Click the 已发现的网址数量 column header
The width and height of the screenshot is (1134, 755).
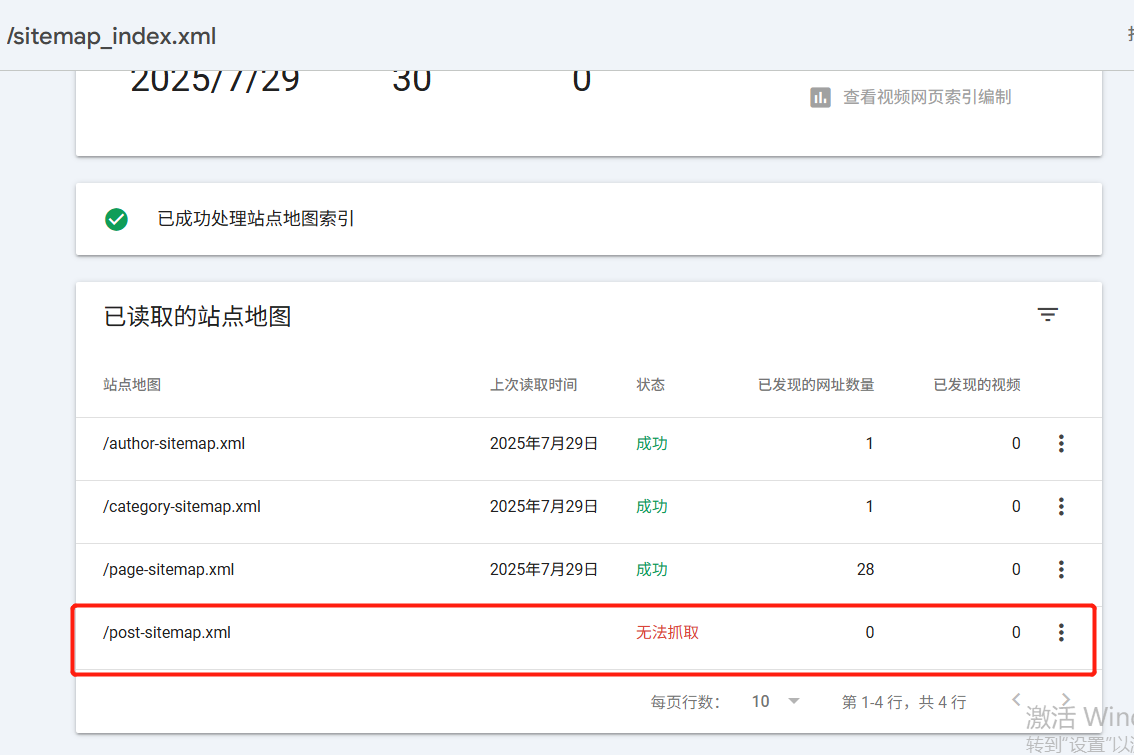[x=816, y=384]
